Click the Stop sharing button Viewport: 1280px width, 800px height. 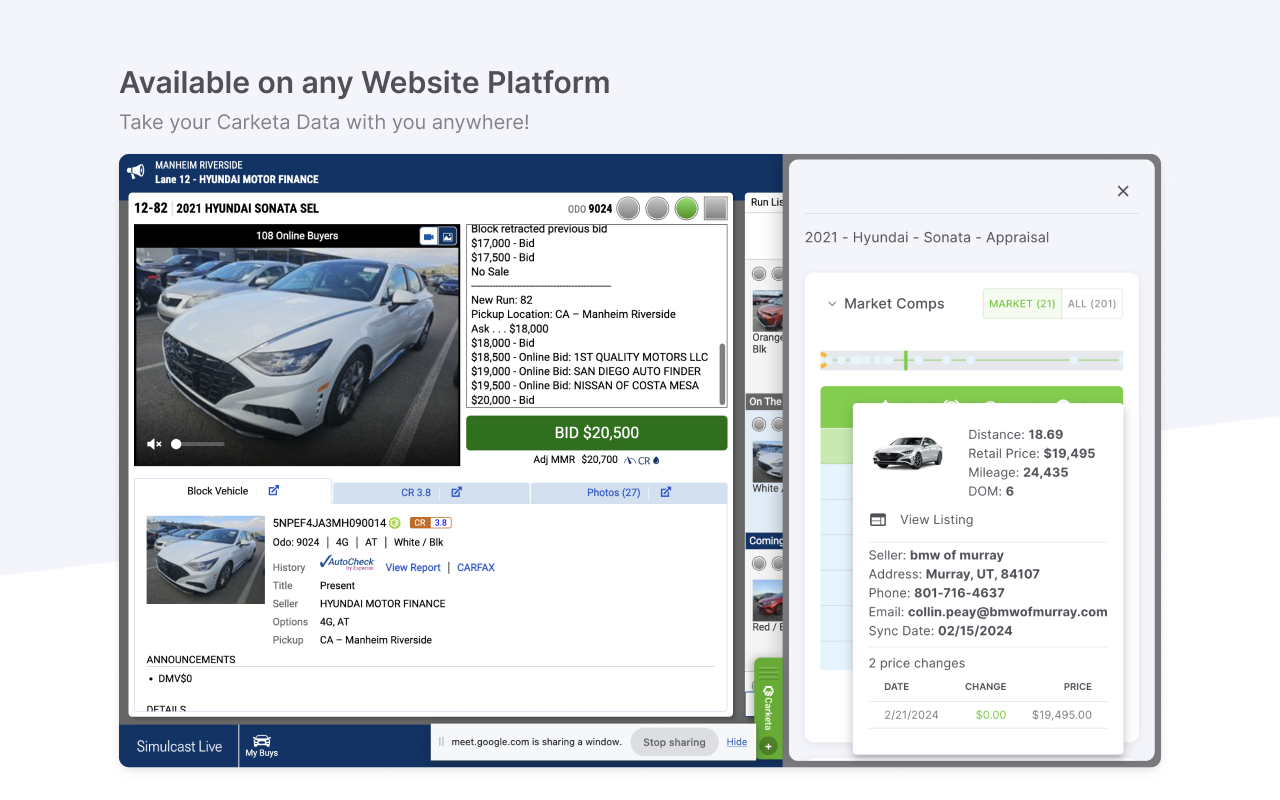[674, 742]
